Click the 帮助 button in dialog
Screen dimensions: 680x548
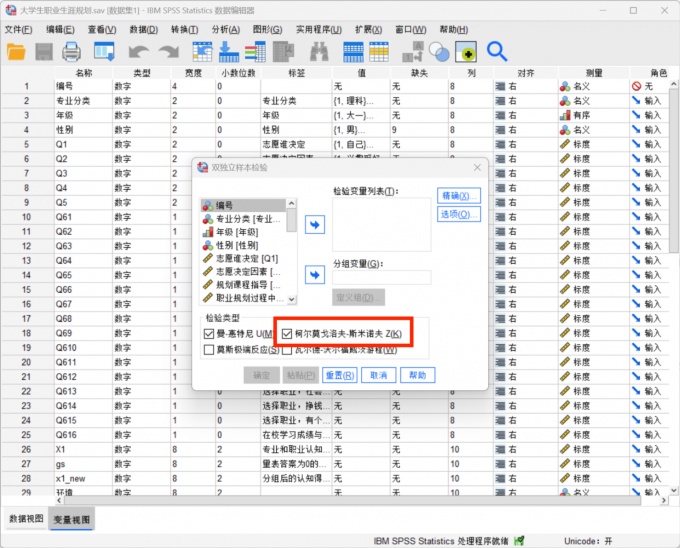(418, 375)
